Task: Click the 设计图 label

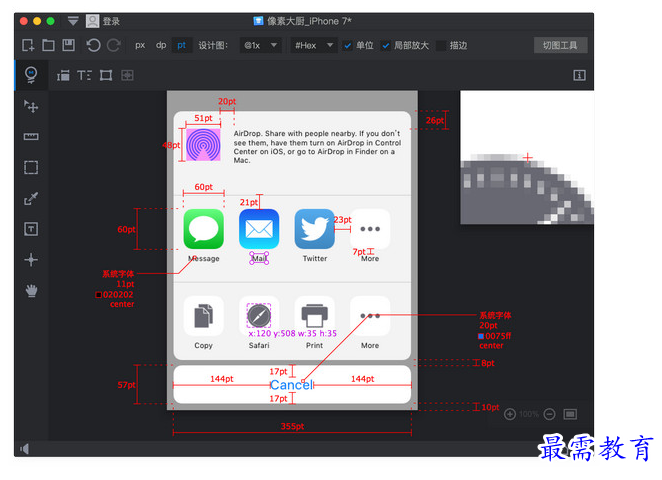Action: click(x=213, y=45)
